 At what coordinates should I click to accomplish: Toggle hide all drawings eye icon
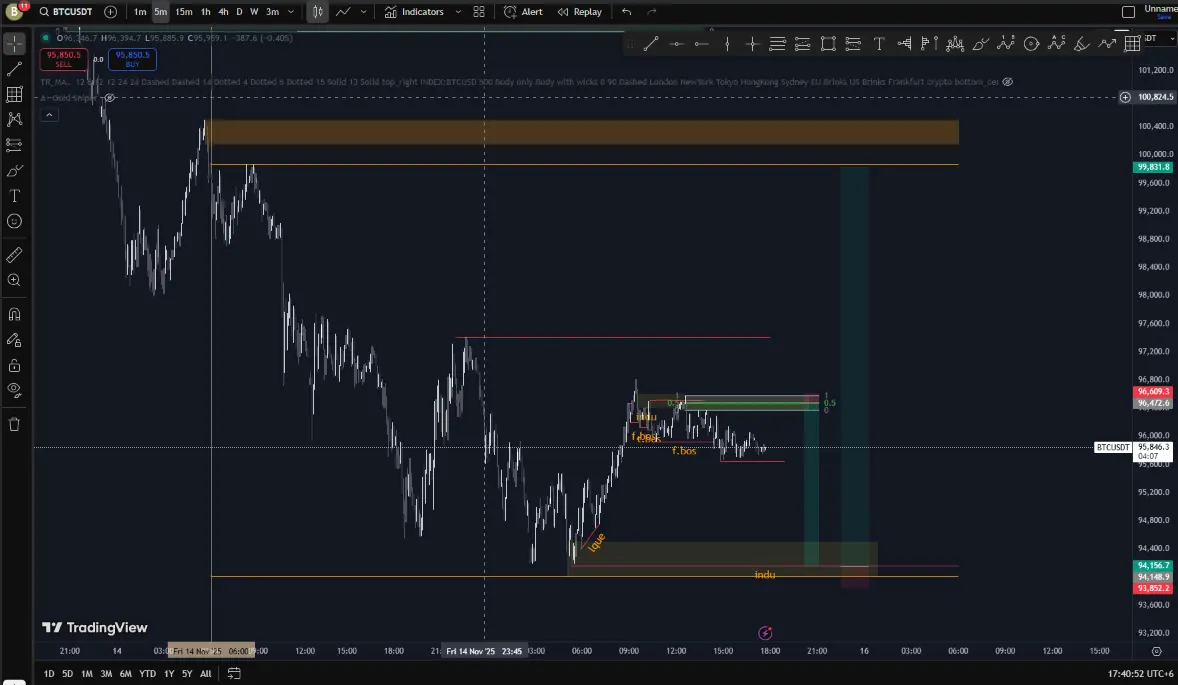pyautogui.click(x=14, y=391)
